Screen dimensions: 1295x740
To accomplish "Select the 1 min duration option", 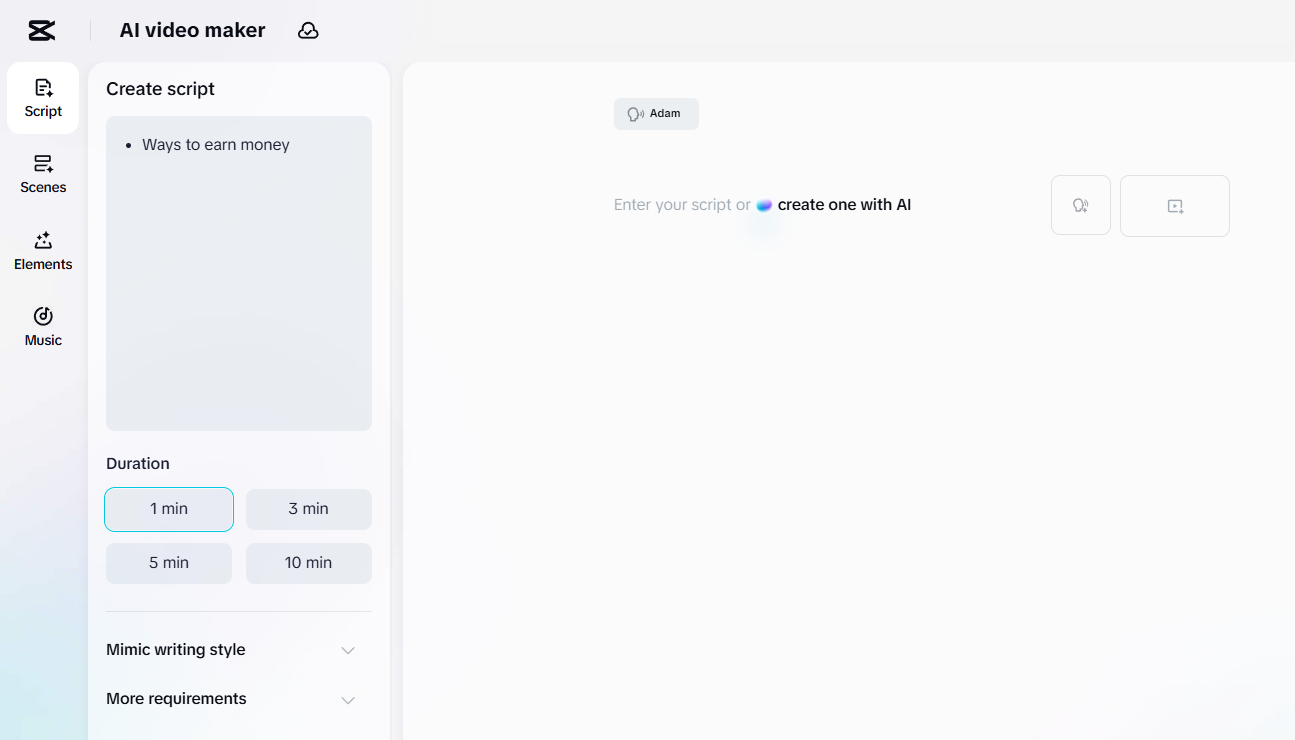I will click(168, 509).
